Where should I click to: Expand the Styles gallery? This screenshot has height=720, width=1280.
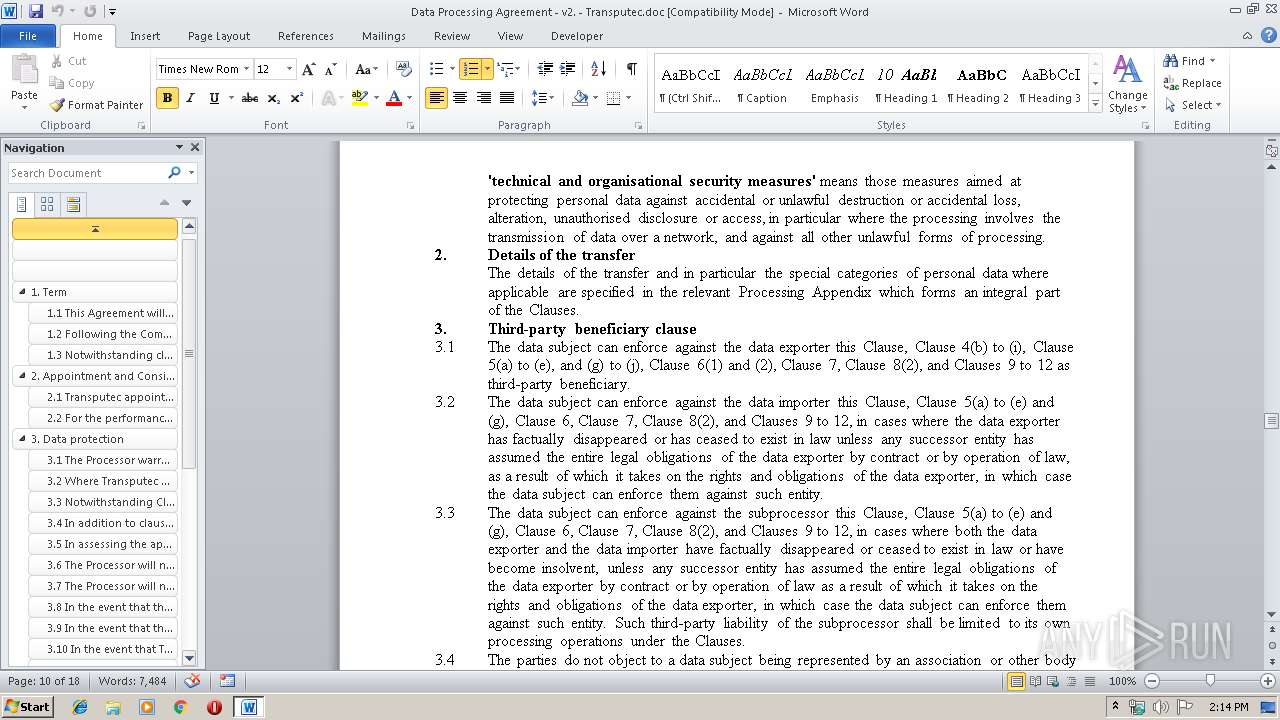coord(1095,103)
